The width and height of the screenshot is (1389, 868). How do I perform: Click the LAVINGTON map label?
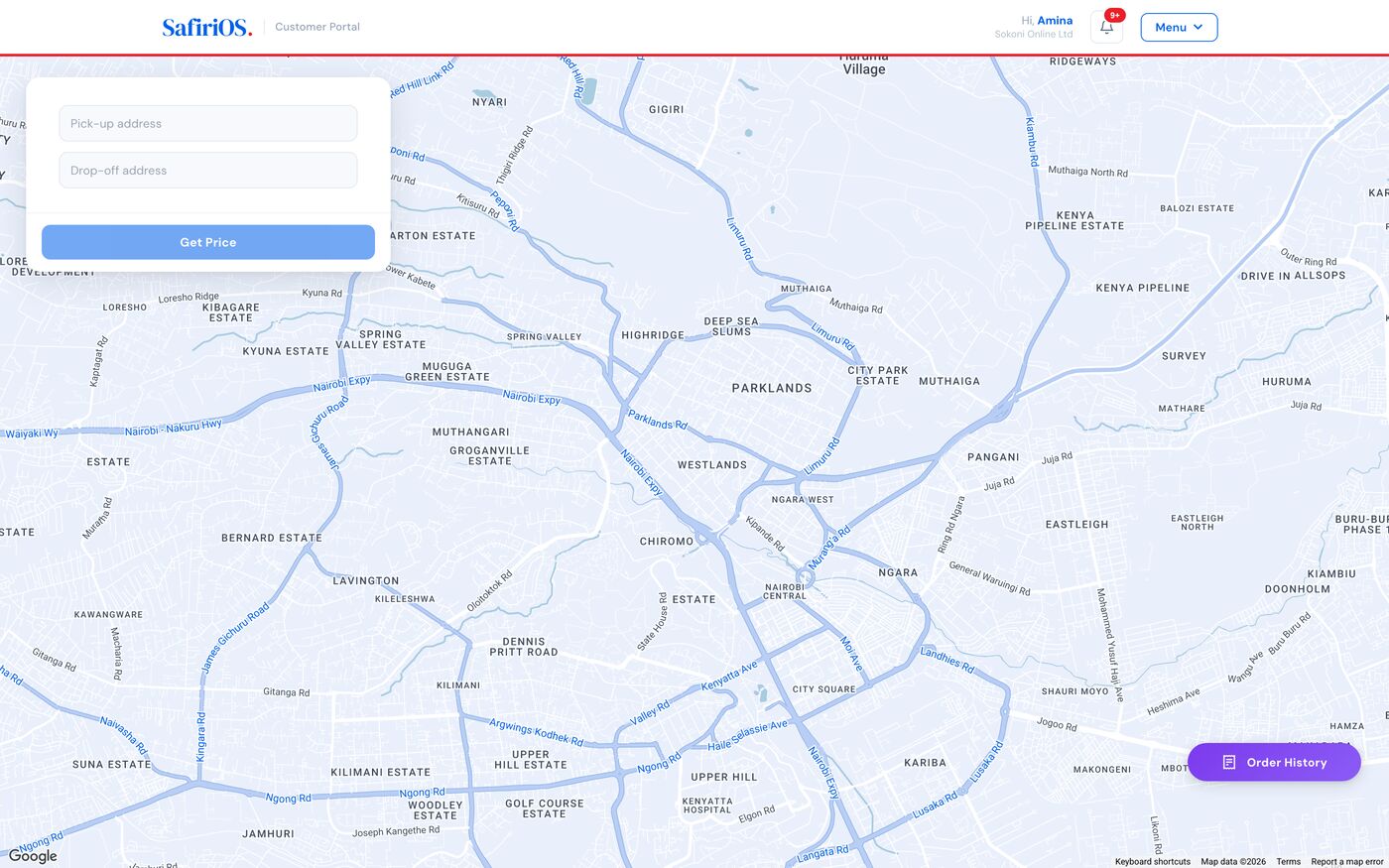tap(366, 581)
